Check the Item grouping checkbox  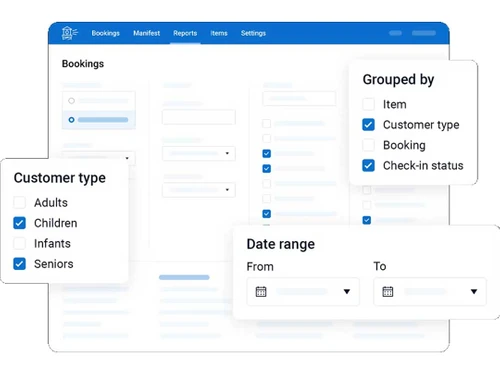click(368, 104)
